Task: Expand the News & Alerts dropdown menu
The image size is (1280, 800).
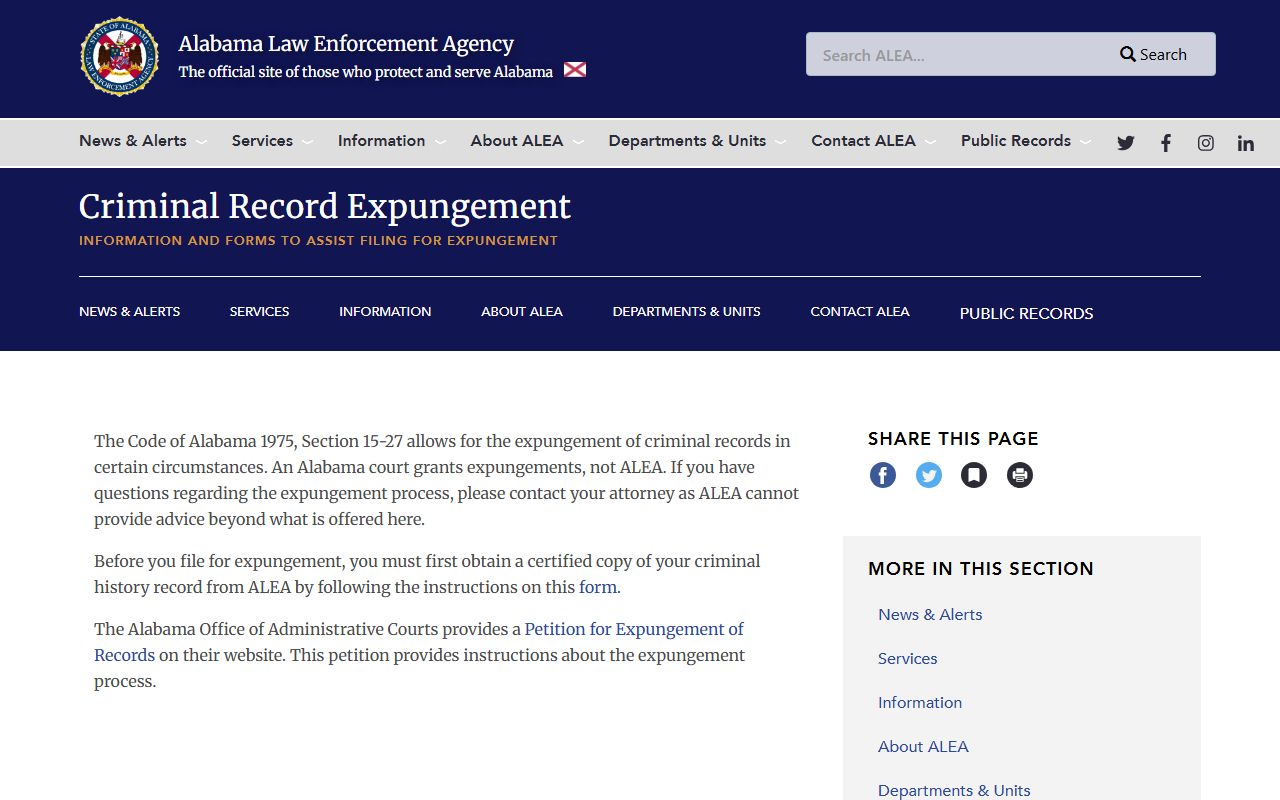Action: (x=143, y=141)
